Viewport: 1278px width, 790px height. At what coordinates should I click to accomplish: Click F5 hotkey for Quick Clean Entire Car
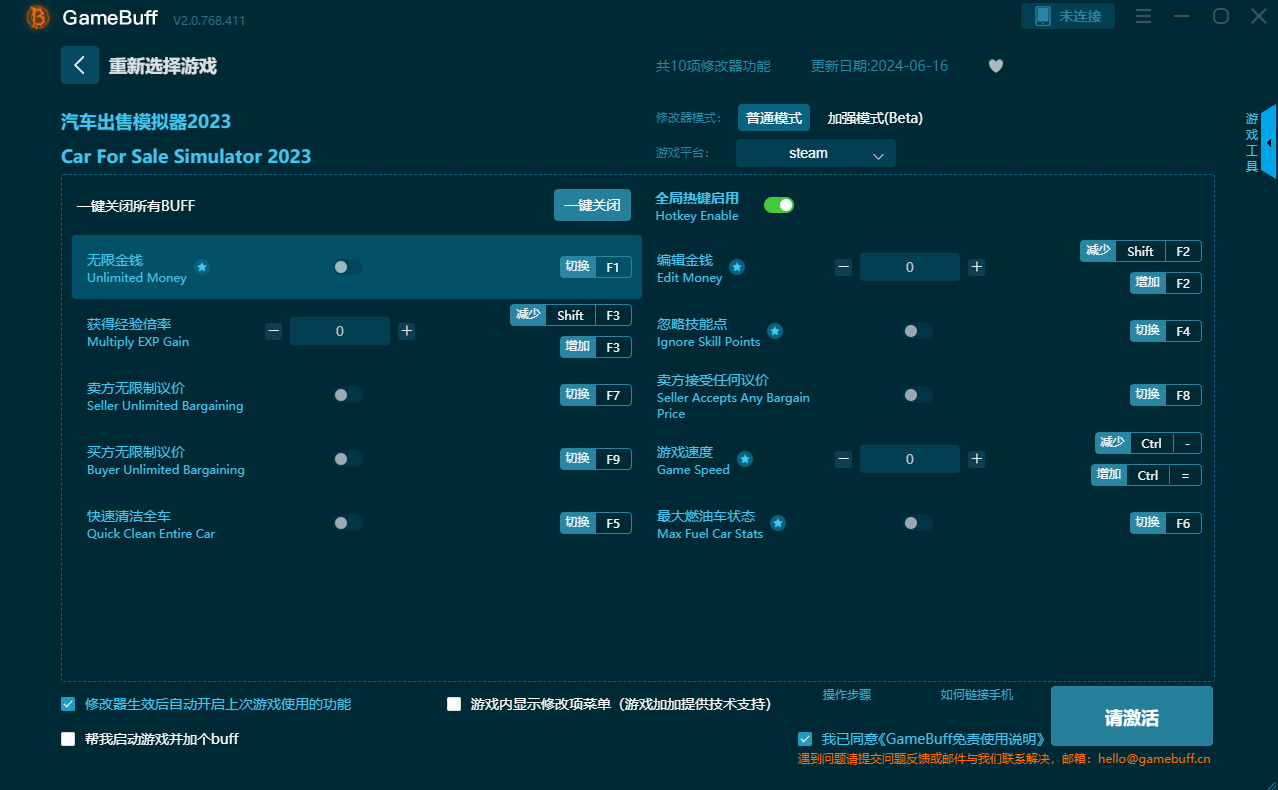pos(596,523)
